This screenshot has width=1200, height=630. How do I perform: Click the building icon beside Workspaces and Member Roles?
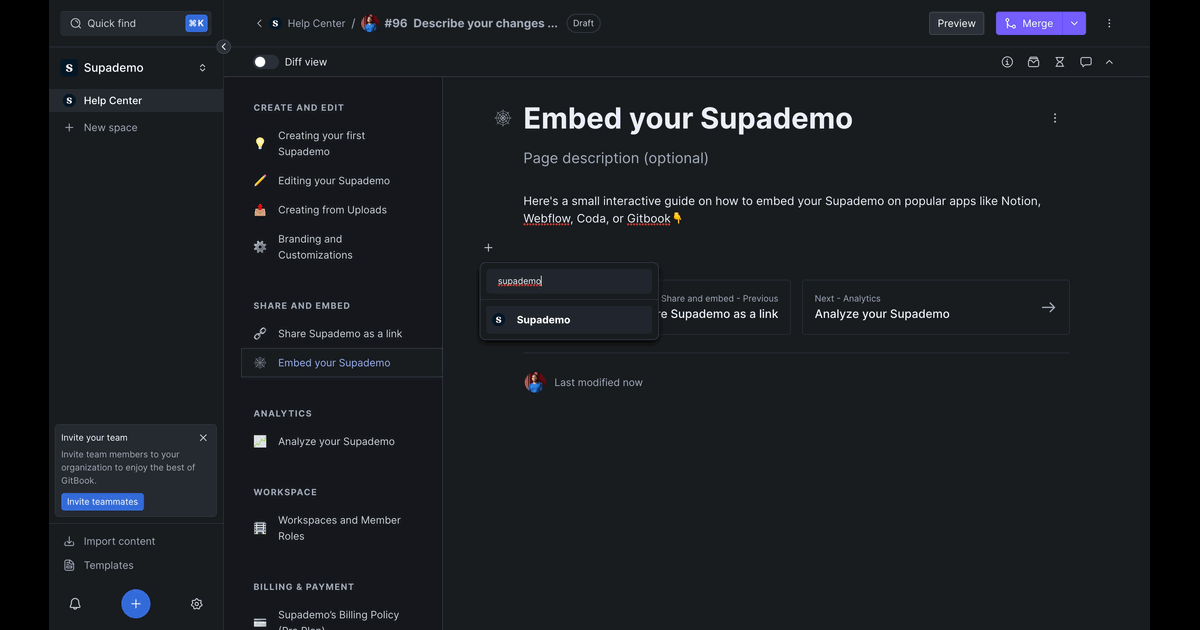260,528
